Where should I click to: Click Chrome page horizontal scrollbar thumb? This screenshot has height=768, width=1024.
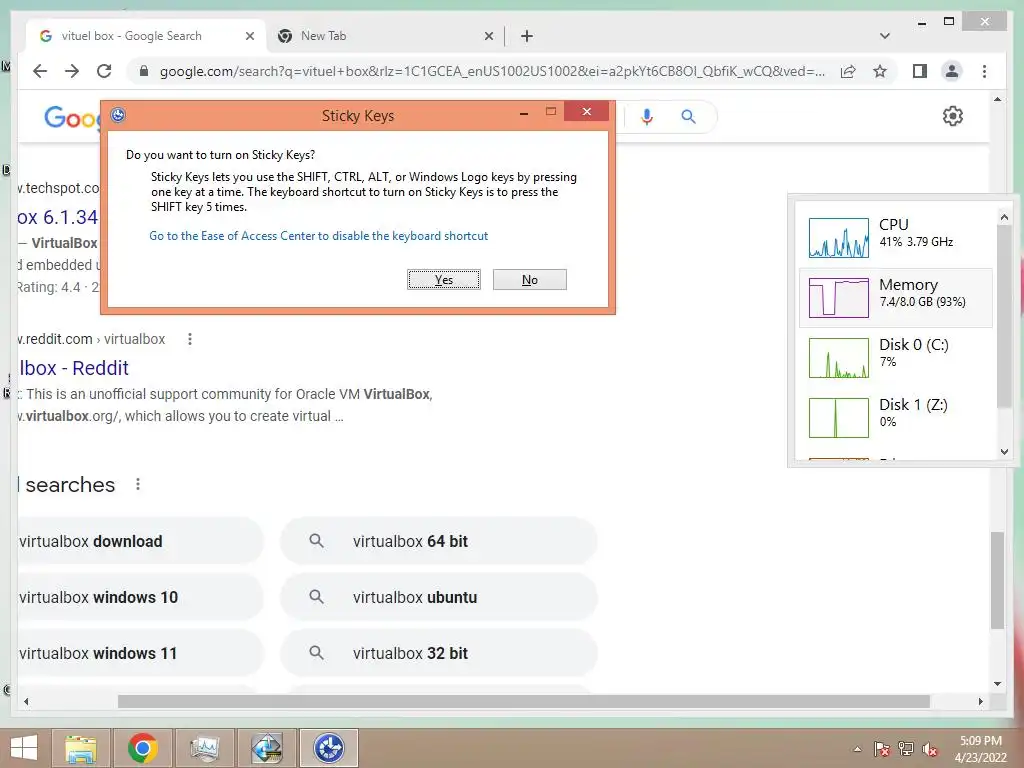click(x=524, y=701)
